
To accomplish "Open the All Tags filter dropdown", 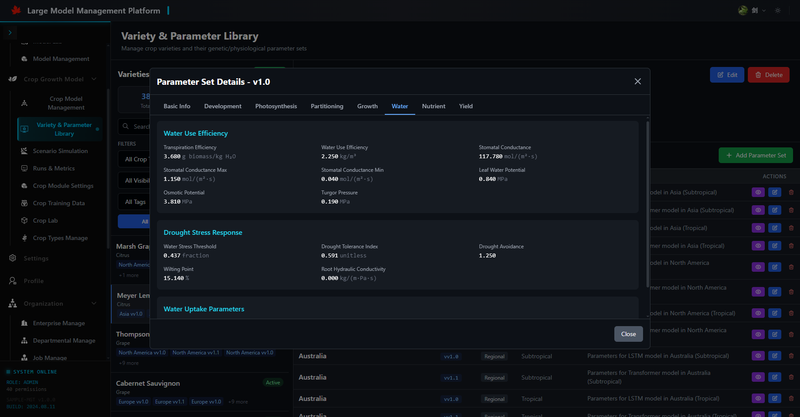I will 134,202.
